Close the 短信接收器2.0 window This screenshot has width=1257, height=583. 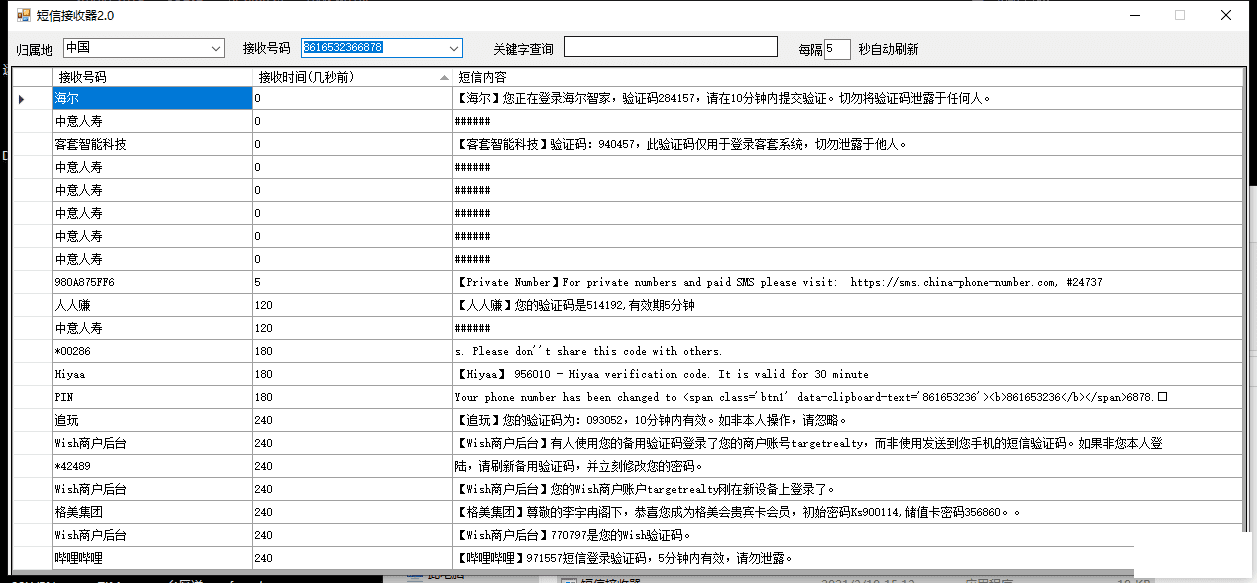[1226, 15]
